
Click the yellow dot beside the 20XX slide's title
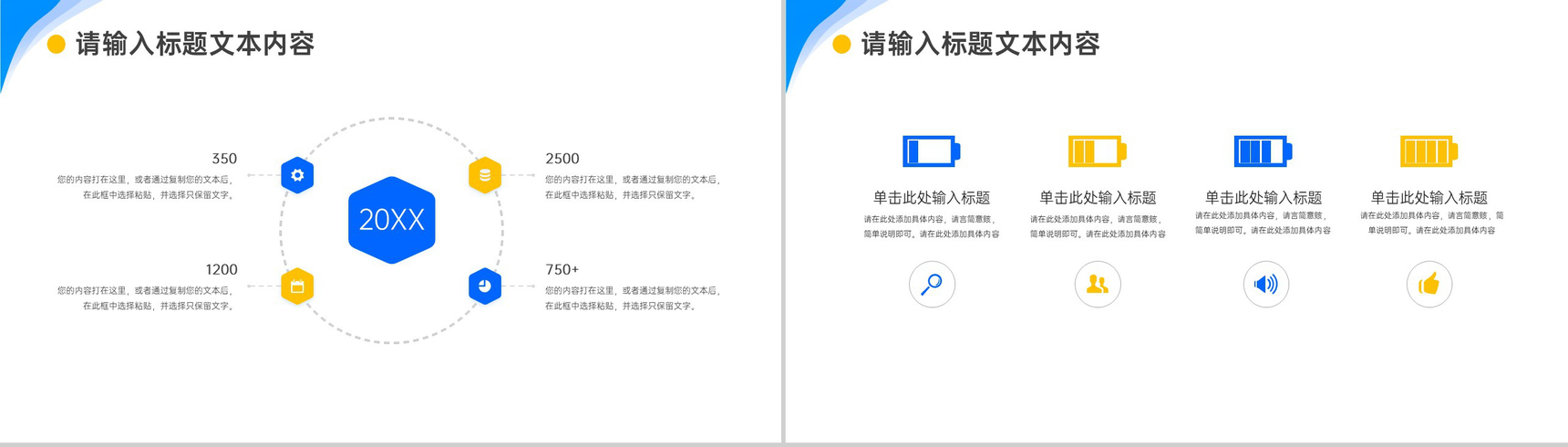[x=57, y=44]
